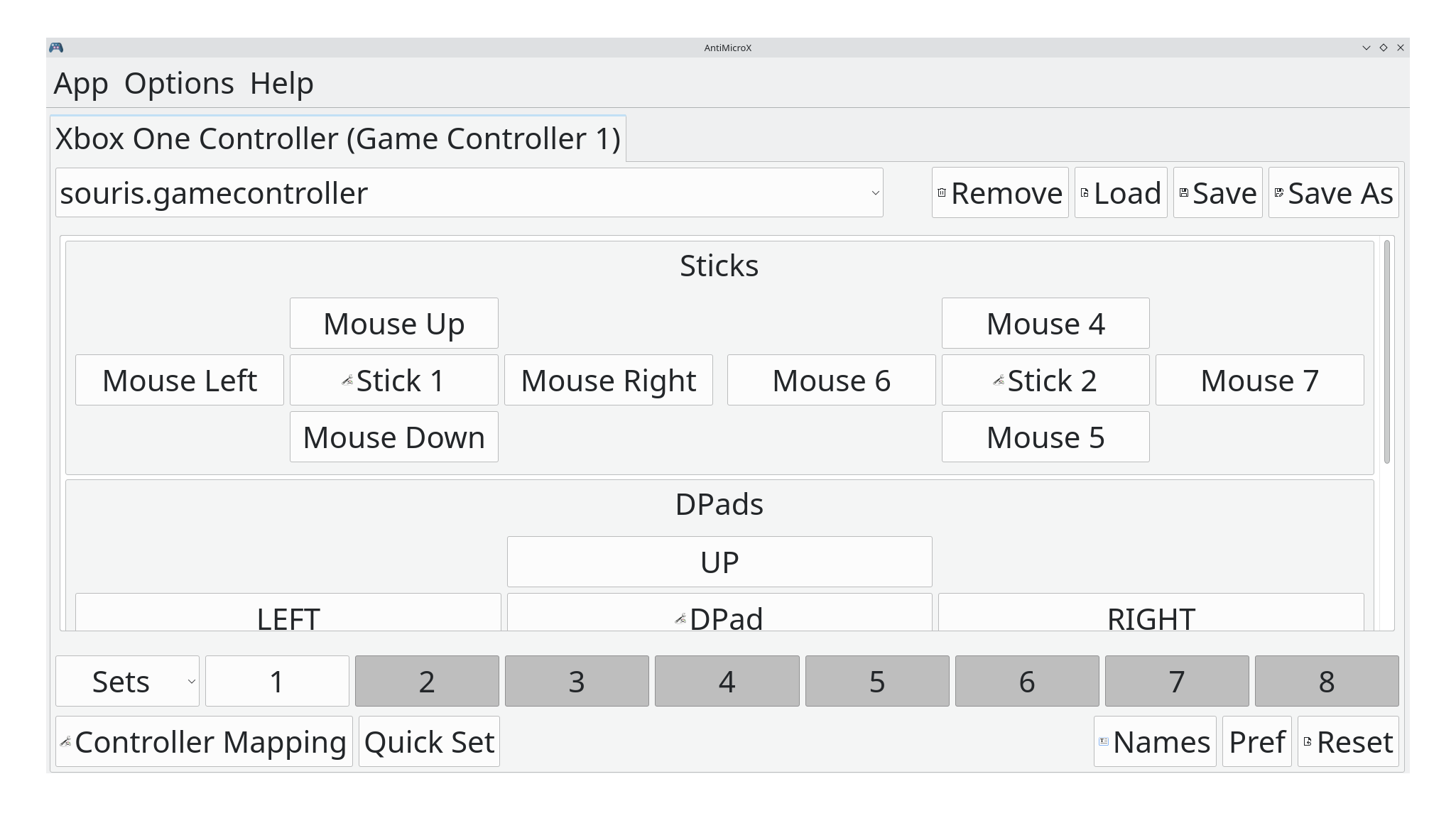This screenshot has height=828, width=1456.
Task: Click the Reset document icon
Action: click(x=1308, y=741)
